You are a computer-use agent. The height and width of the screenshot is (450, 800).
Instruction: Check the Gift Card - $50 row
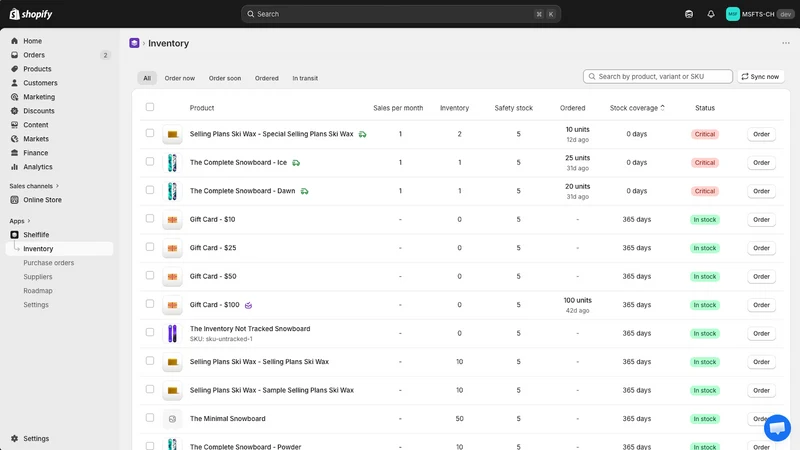click(149, 276)
